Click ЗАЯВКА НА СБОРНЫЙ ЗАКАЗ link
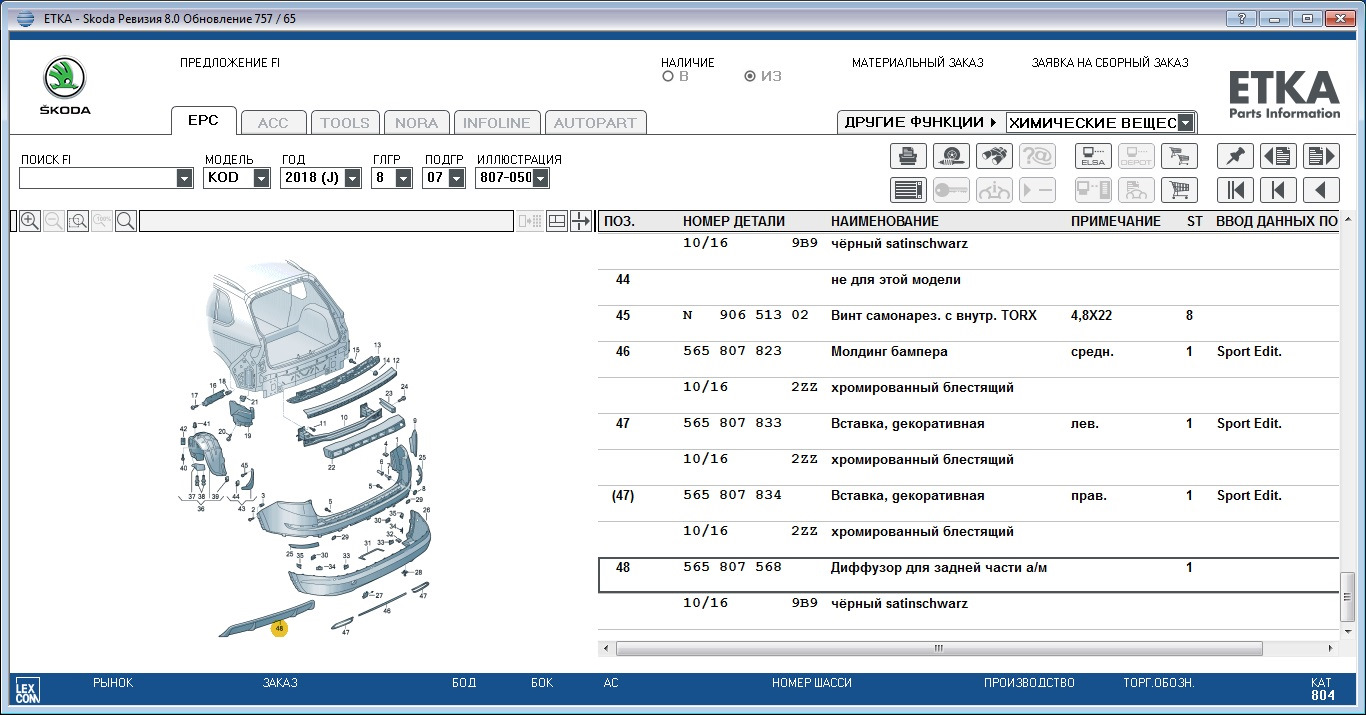The height and width of the screenshot is (715, 1366). coord(1110,63)
